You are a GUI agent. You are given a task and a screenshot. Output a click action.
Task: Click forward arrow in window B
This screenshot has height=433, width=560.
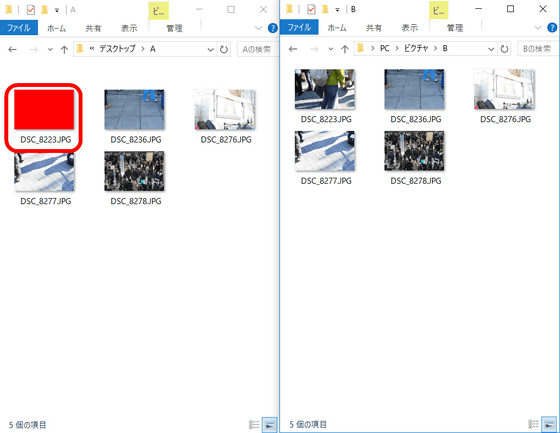click(314, 49)
